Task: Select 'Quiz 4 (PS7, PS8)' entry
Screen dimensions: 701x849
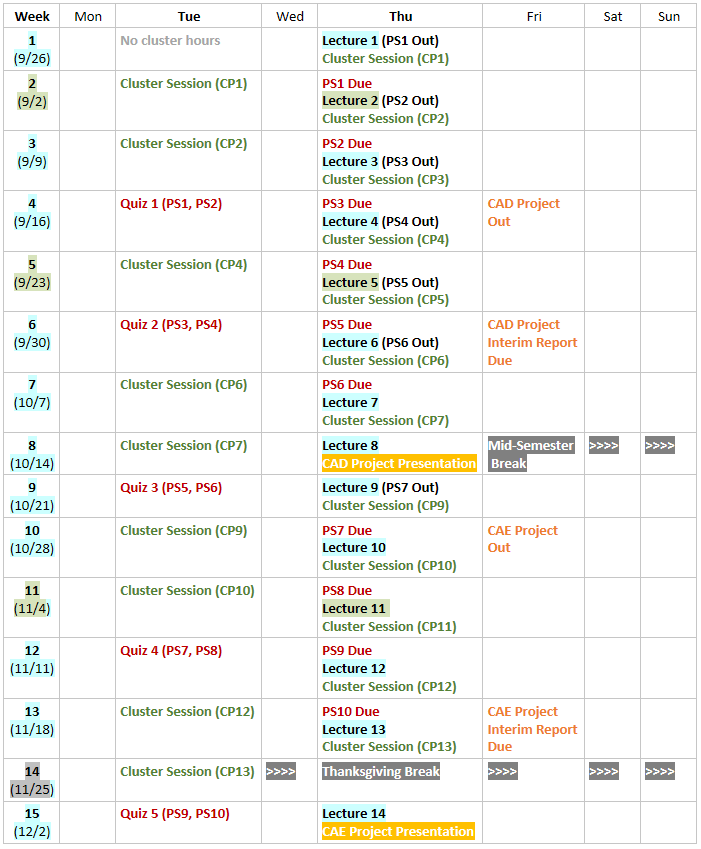Action: click(171, 650)
